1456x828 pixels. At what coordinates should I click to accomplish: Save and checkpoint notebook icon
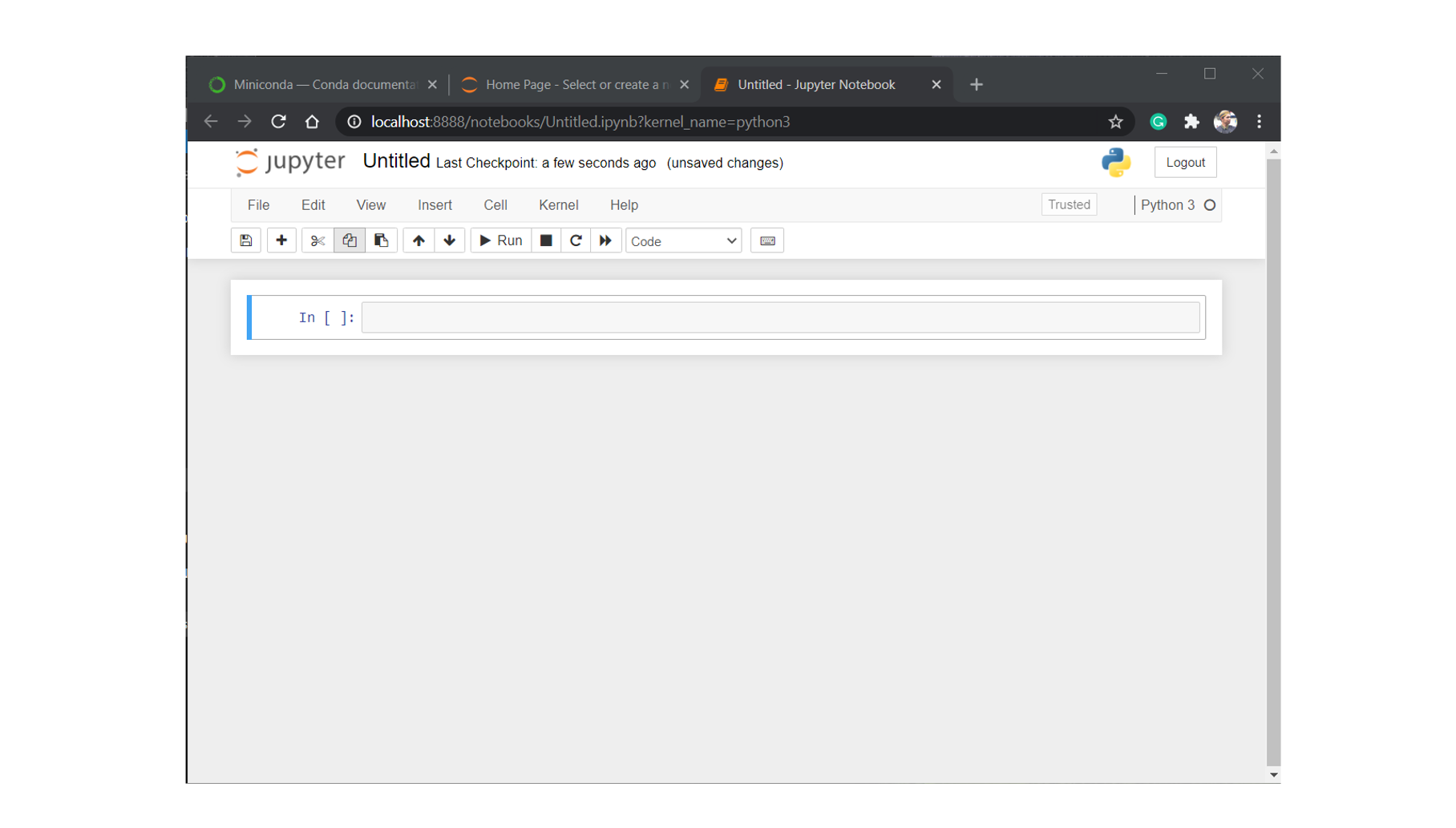pos(246,240)
